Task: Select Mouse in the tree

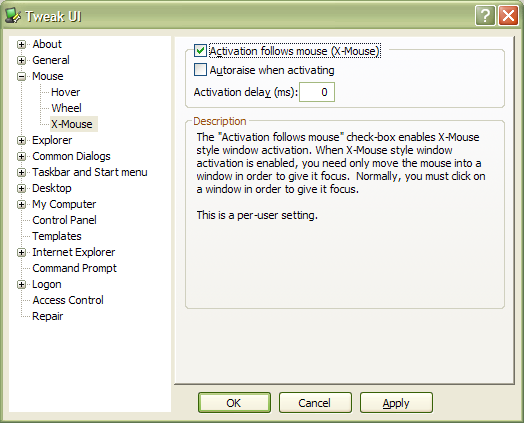Action: (x=47, y=76)
